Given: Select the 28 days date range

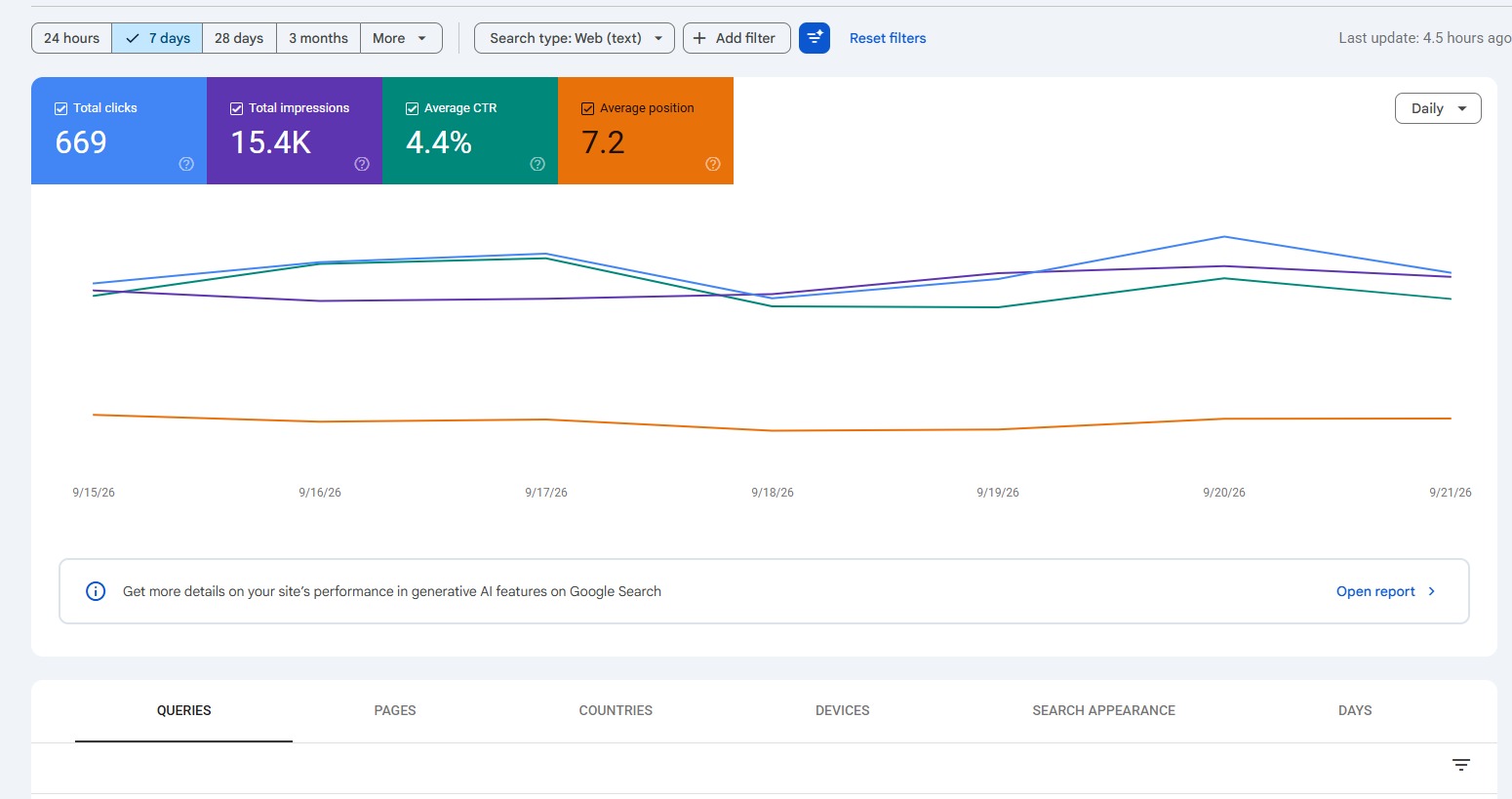Looking at the screenshot, I should [239, 38].
